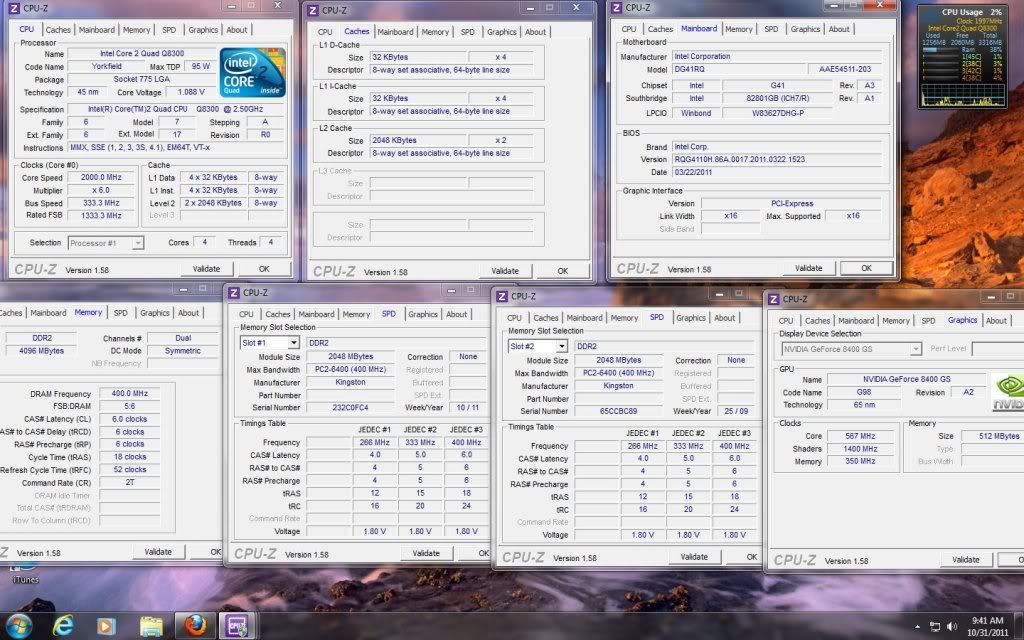Open Windows Media Player from the taskbar

click(106, 626)
